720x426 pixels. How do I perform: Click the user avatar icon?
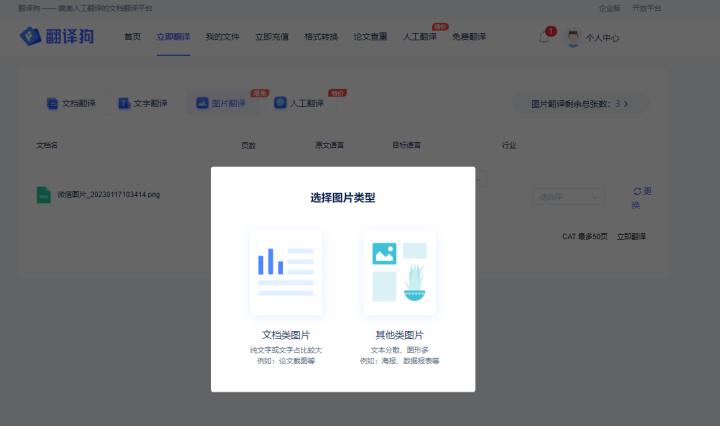click(573, 38)
